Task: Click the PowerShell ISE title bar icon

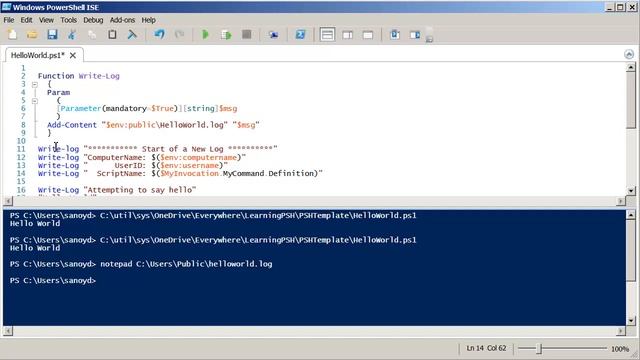Action: point(6,7)
